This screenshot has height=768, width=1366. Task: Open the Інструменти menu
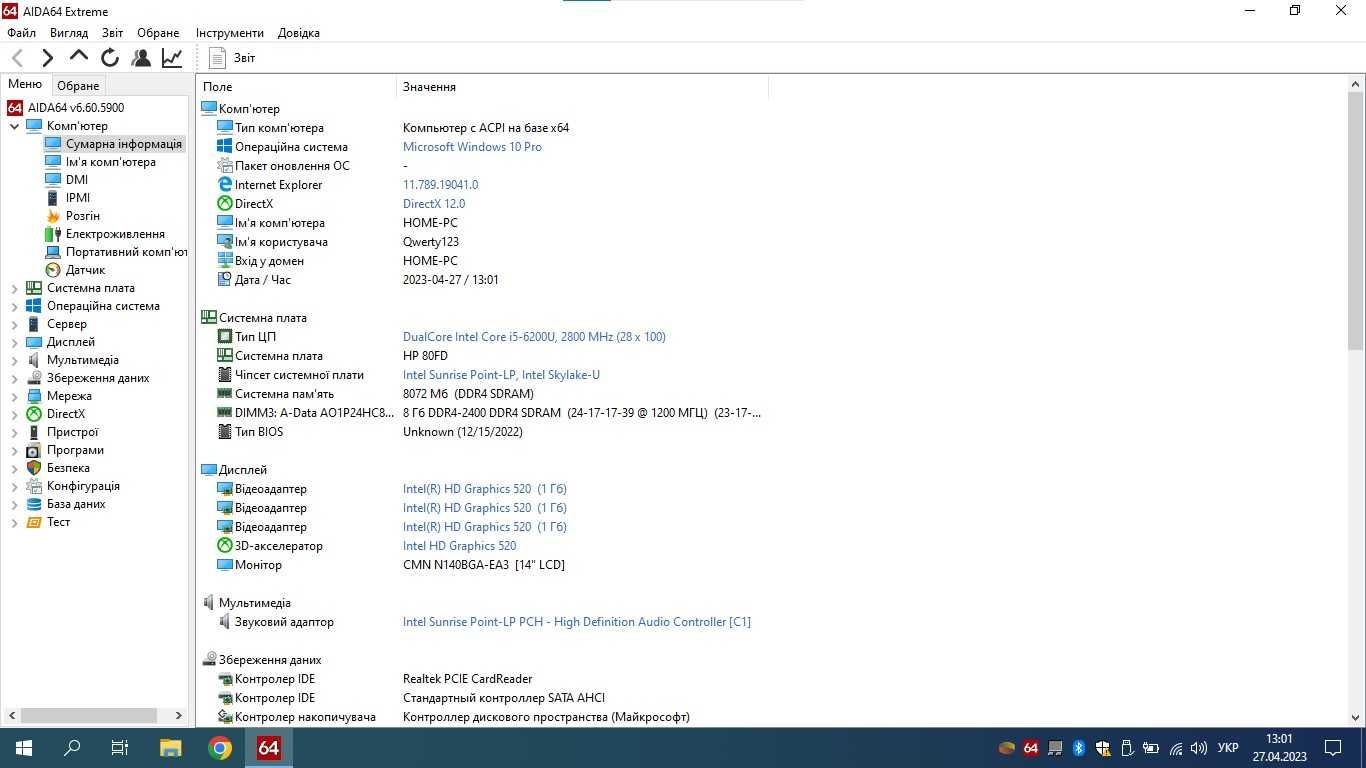230,33
